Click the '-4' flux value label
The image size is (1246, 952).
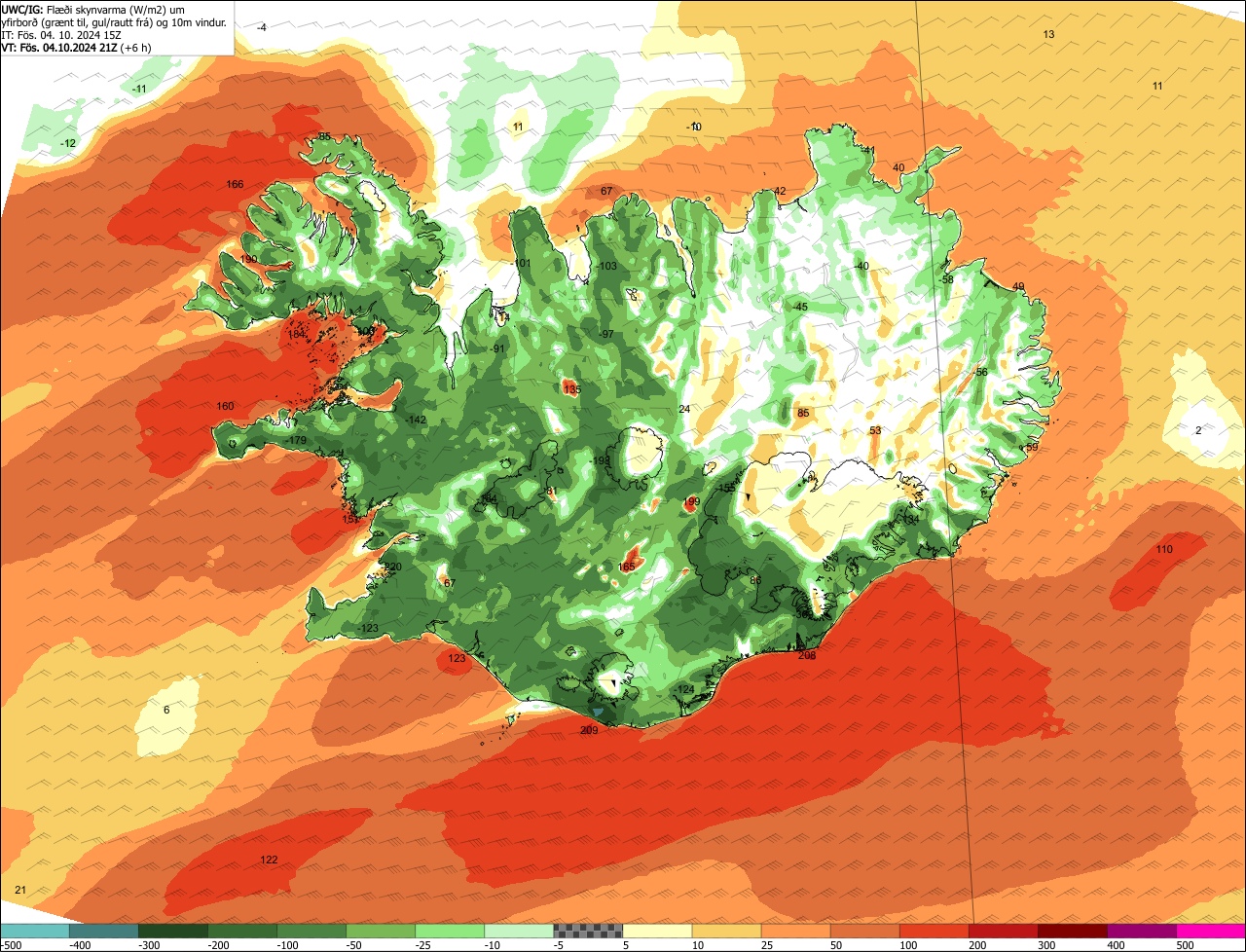click(261, 28)
